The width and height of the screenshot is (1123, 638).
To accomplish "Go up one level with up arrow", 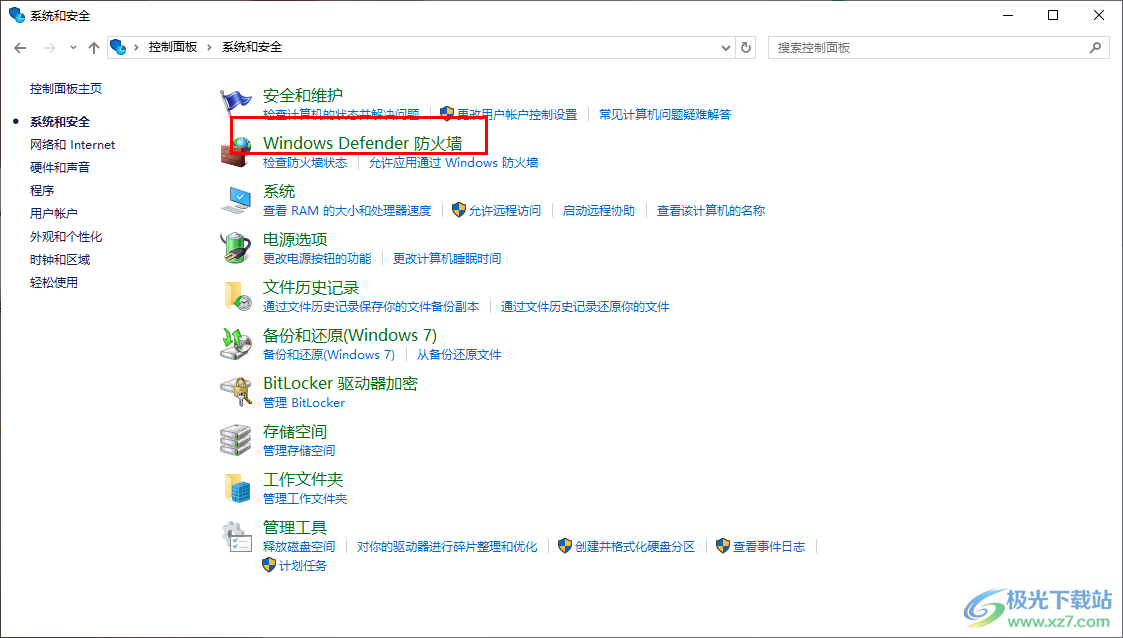I will (x=94, y=47).
